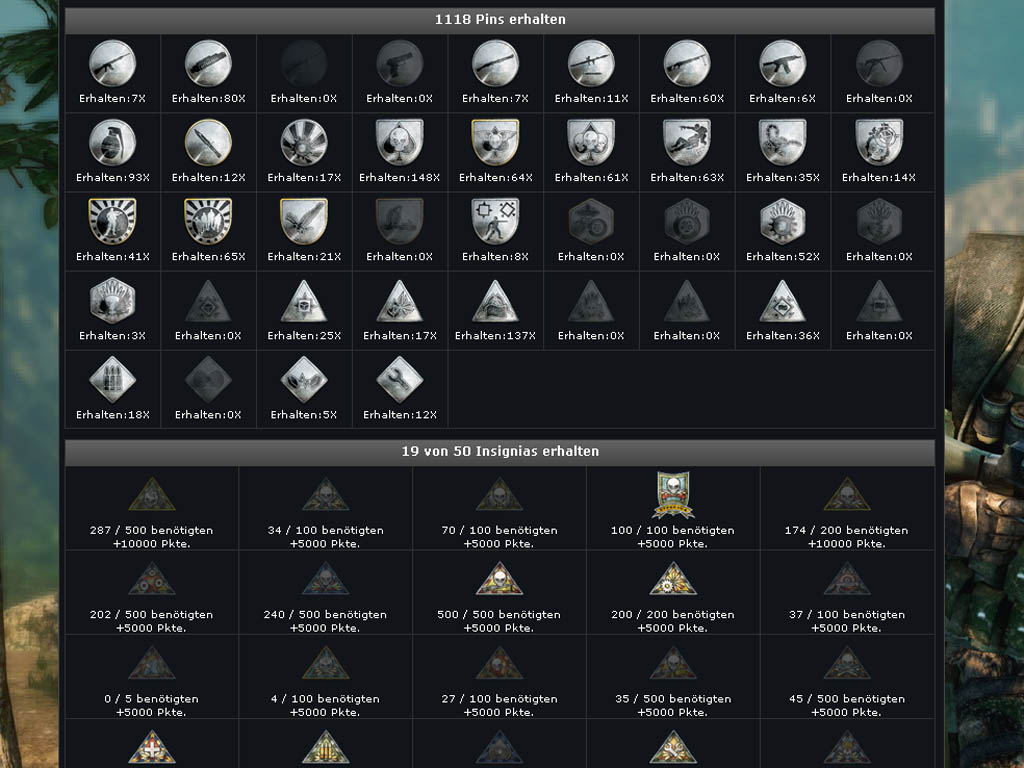1024x768 pixels.
Task: Click the '4 / 100 benötigten' text
Action: pos(325,699)
